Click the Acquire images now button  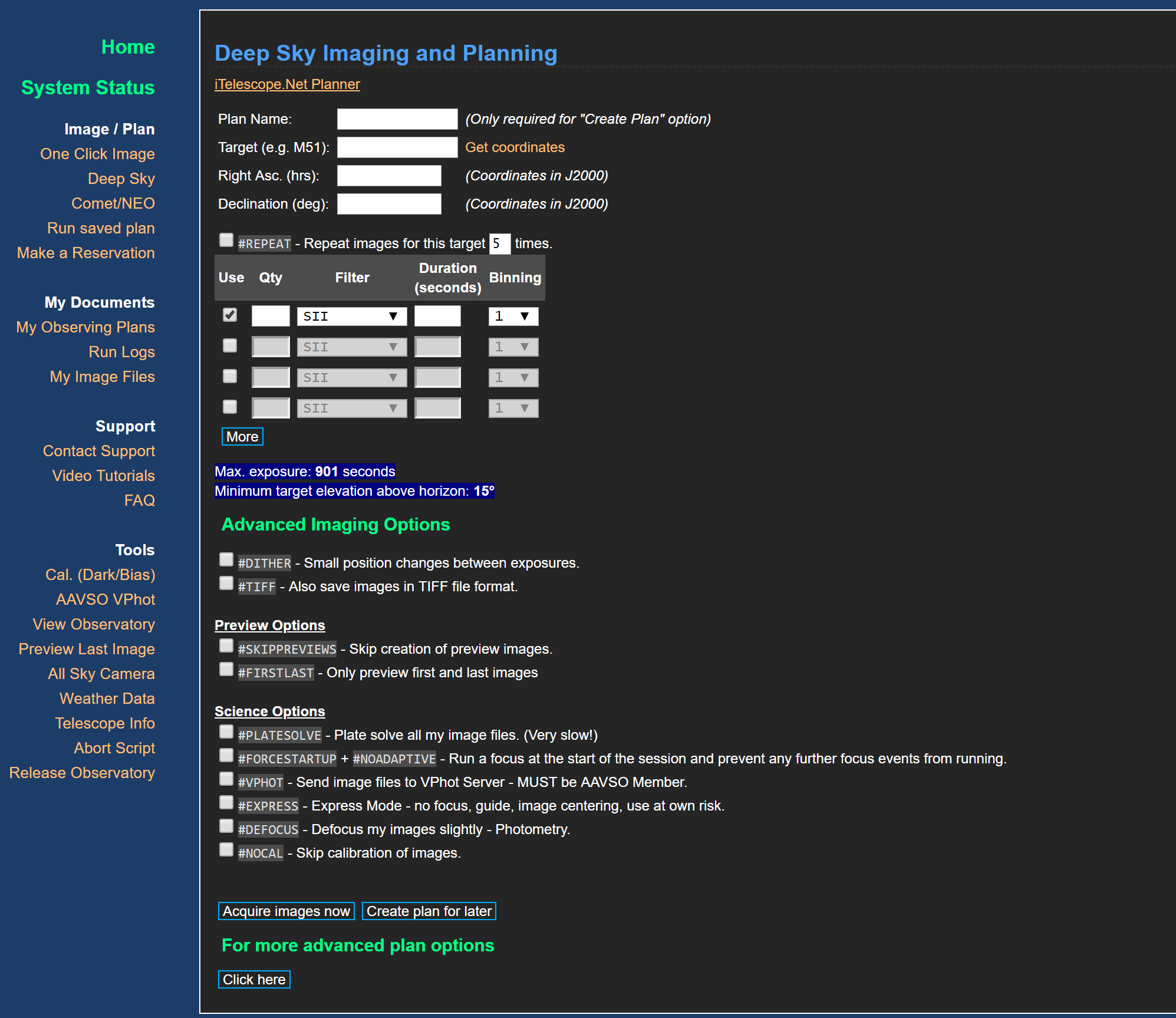tap(286, 911)
